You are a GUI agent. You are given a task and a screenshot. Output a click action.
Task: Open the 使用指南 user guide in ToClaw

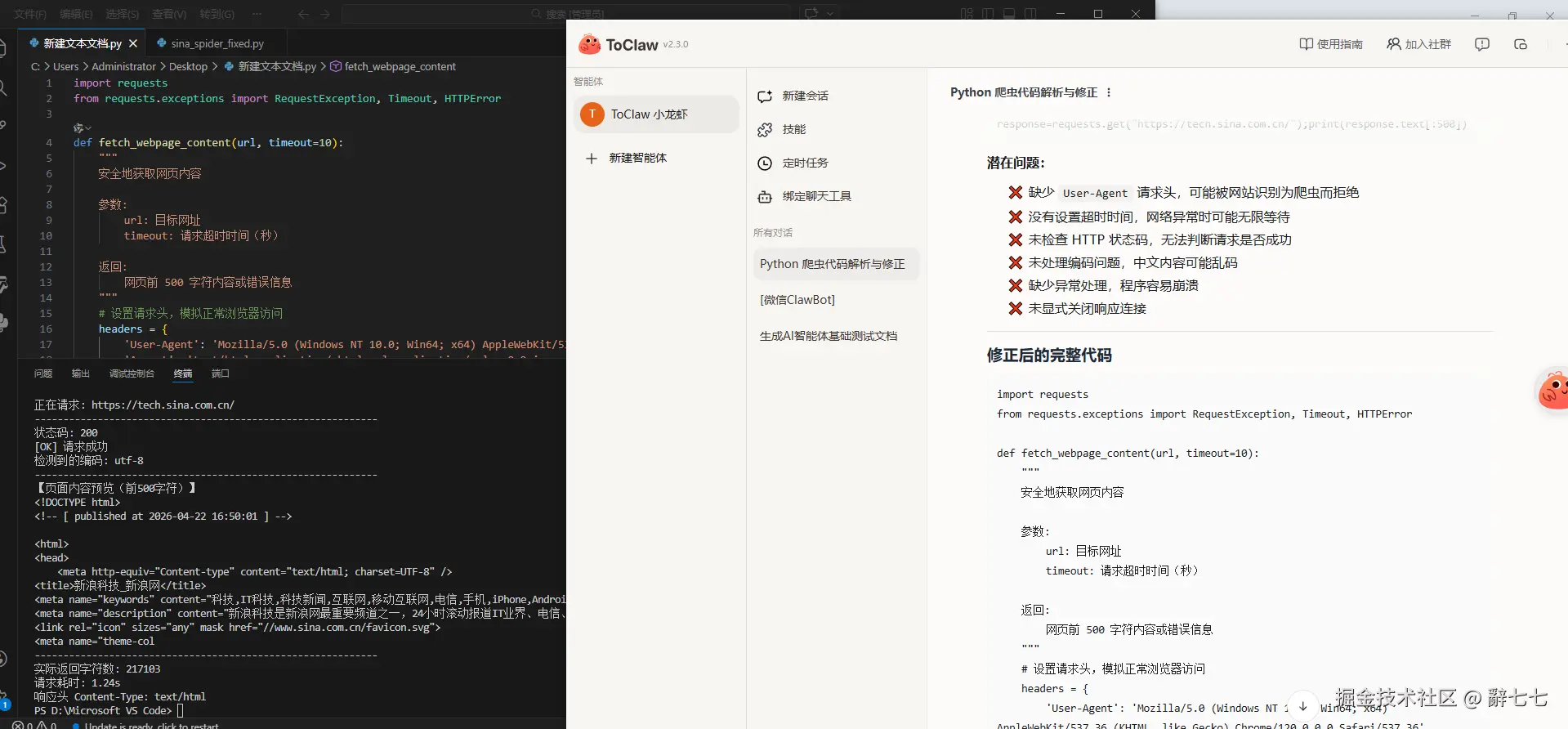coord(1331,44)
